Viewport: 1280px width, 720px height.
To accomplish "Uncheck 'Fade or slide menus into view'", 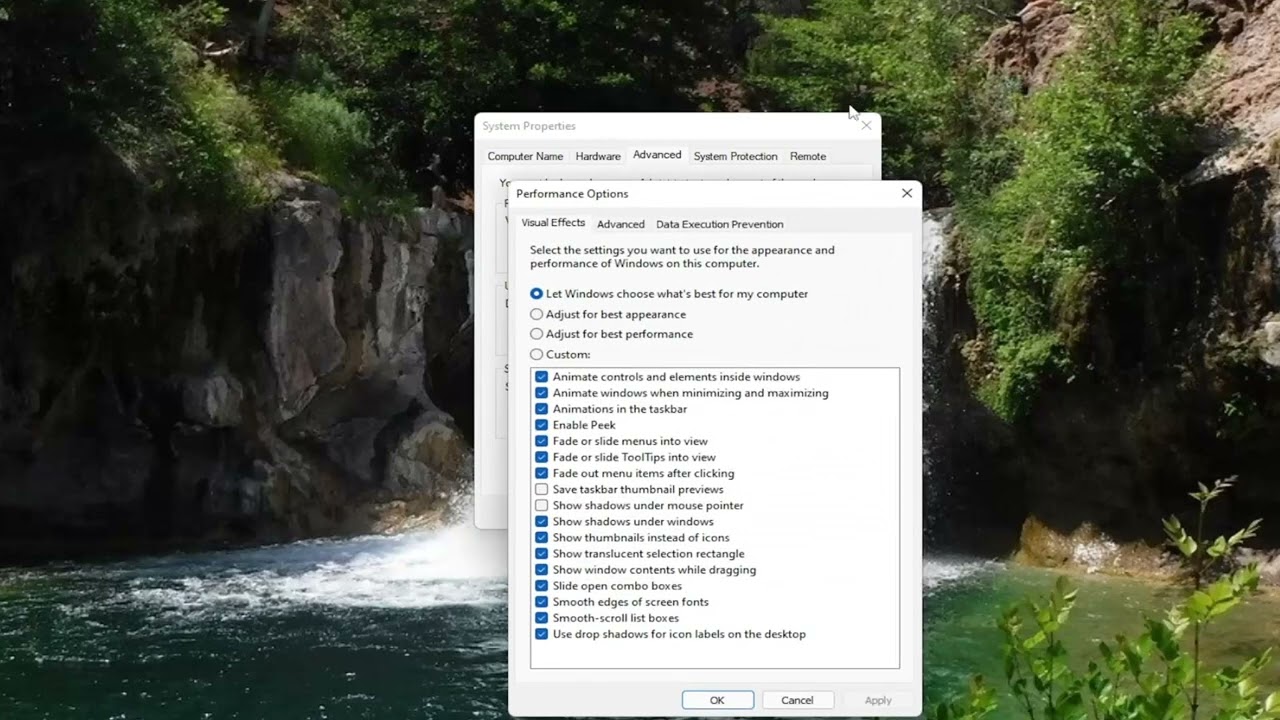I will point(542,441).
